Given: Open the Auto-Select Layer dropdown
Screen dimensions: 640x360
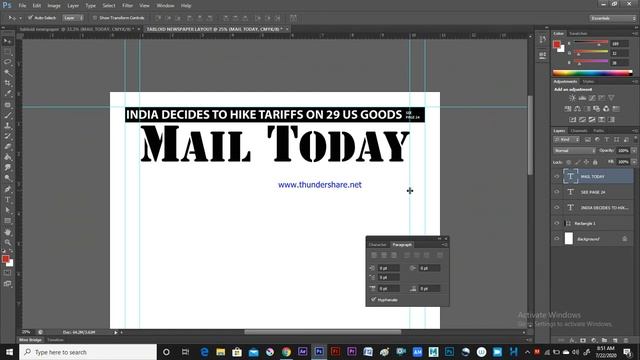Looking at the screenshot, I should [73, 18].
